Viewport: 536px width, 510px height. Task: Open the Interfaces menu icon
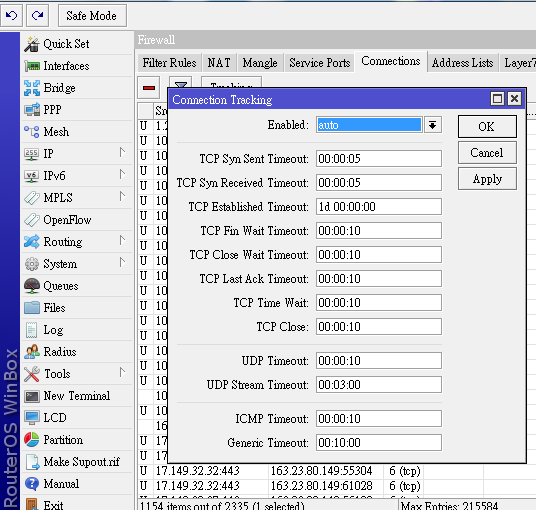coord(32,66)
